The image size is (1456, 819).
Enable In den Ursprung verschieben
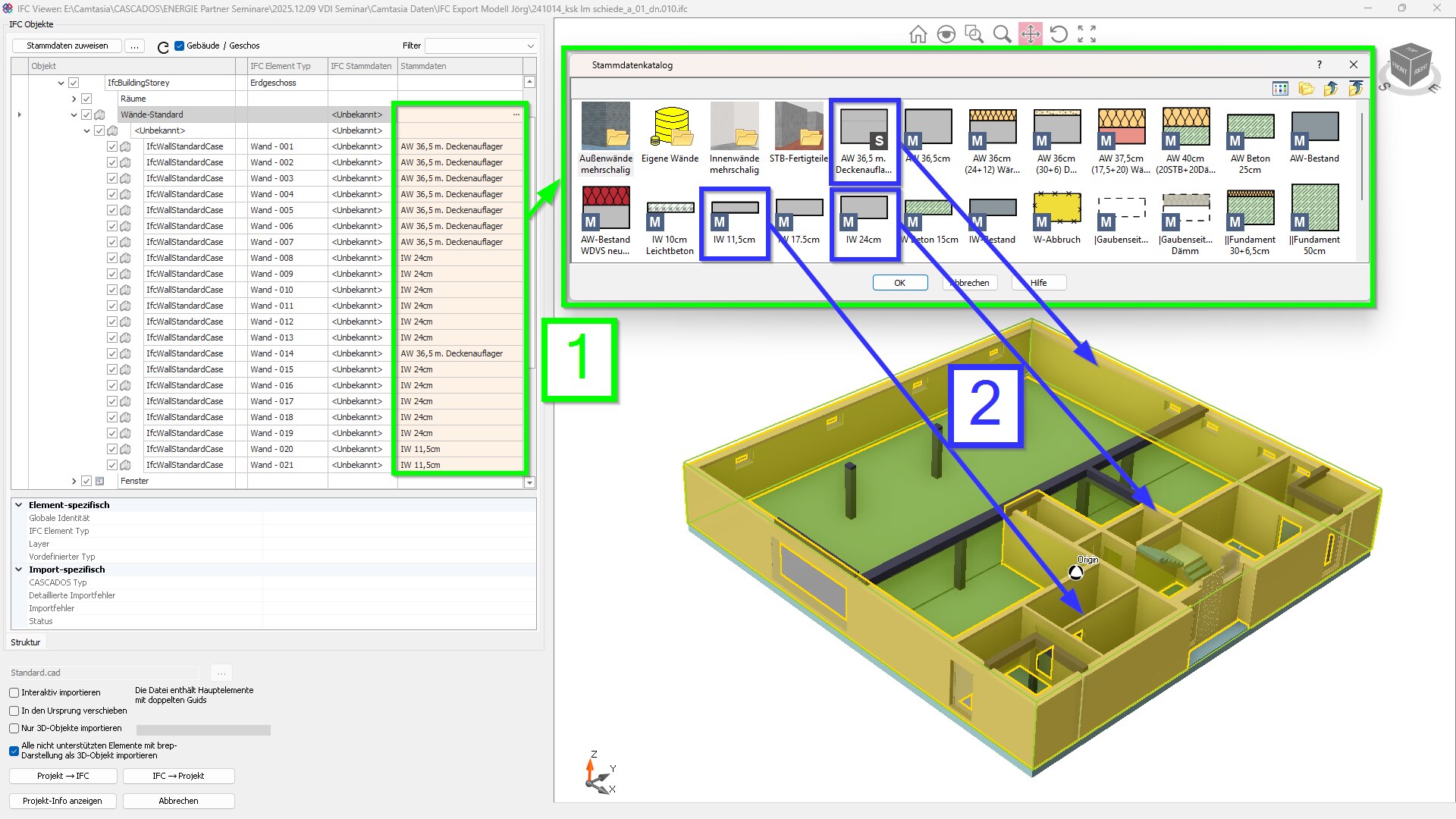pyautogui.click(x=14, y=711)
